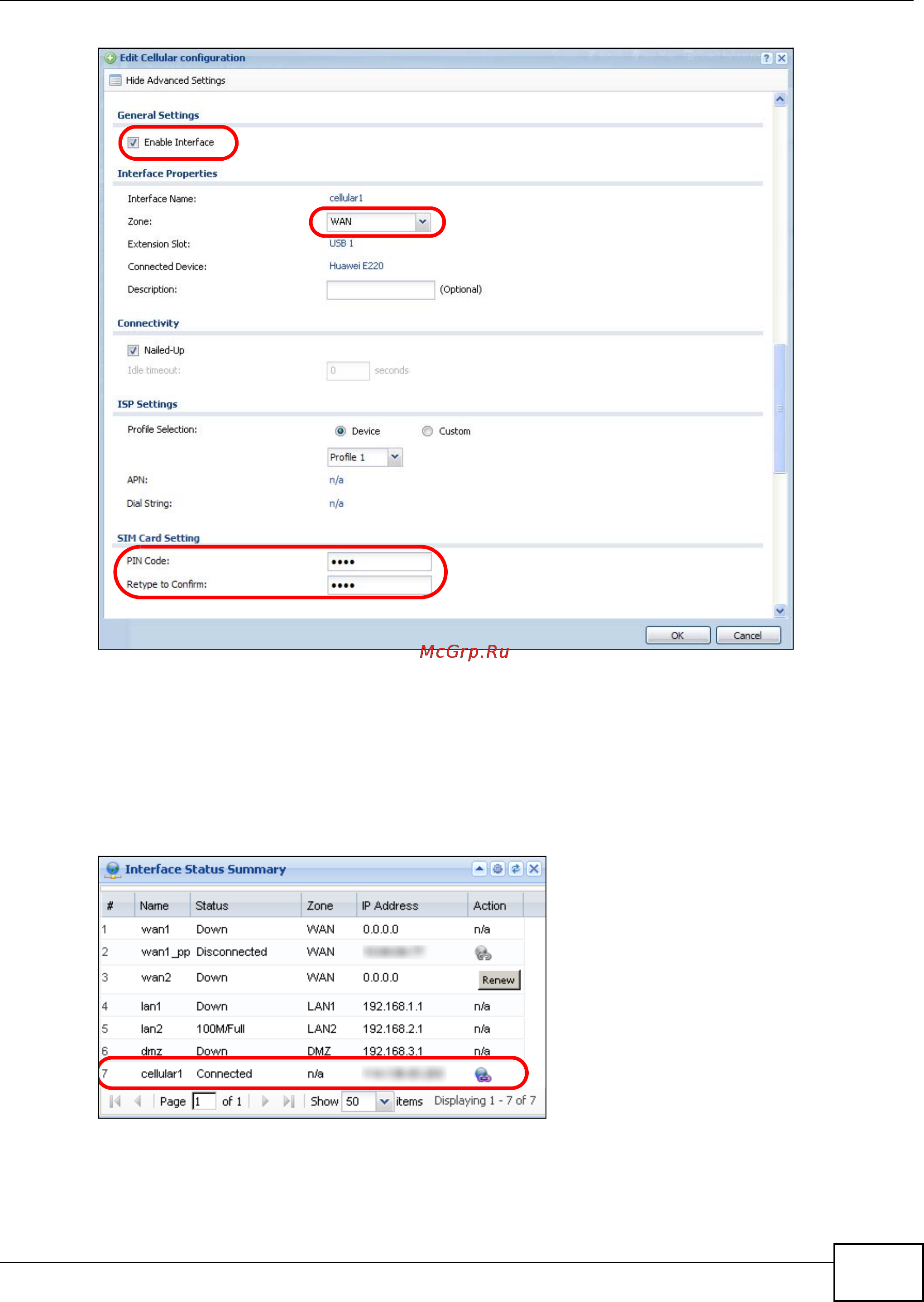Go to last page arrow icon
The height and width of the screenshot is (1302, 924).
tap(288, 1102)
